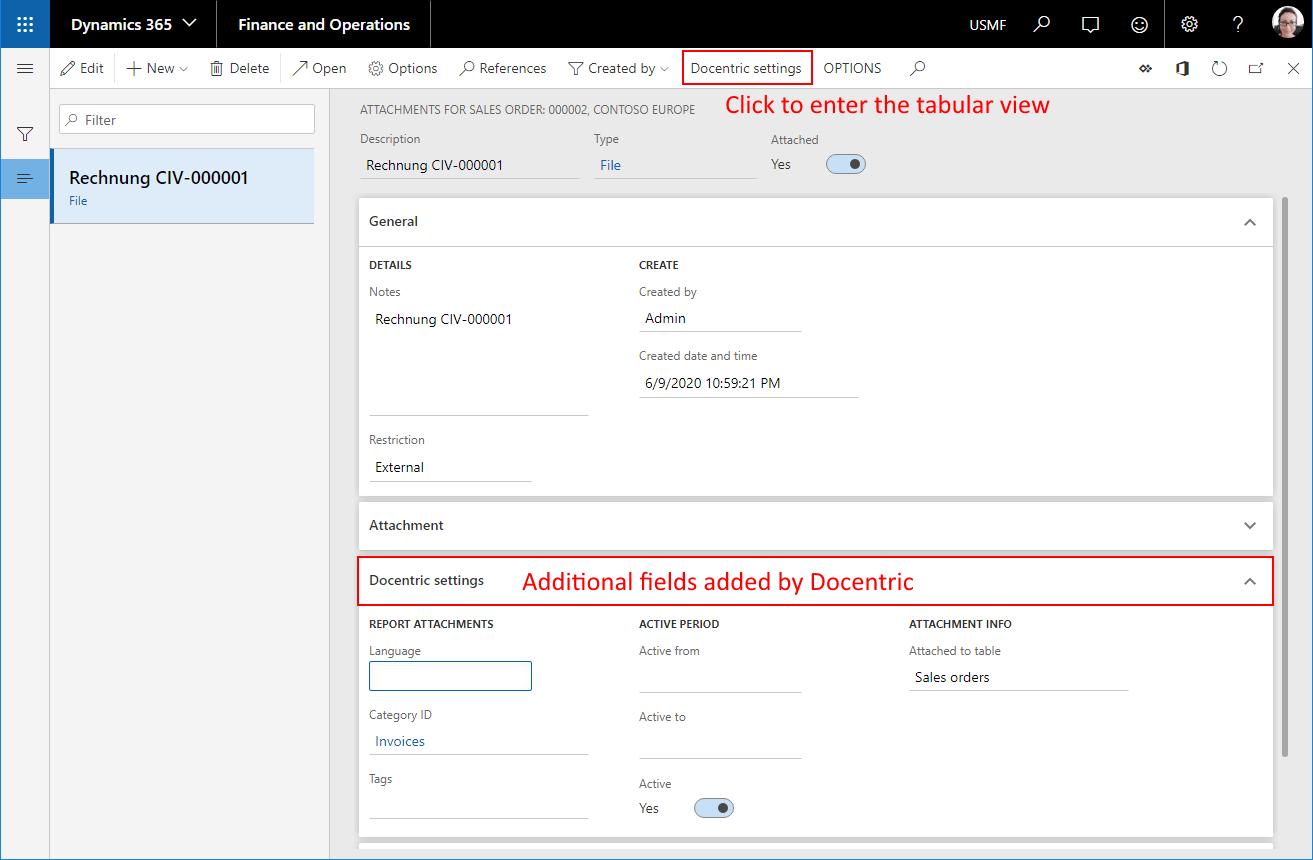Screen dimensions: 1313x860
Task: Open the personalization diamond icon
Action: pos(1145,68)
